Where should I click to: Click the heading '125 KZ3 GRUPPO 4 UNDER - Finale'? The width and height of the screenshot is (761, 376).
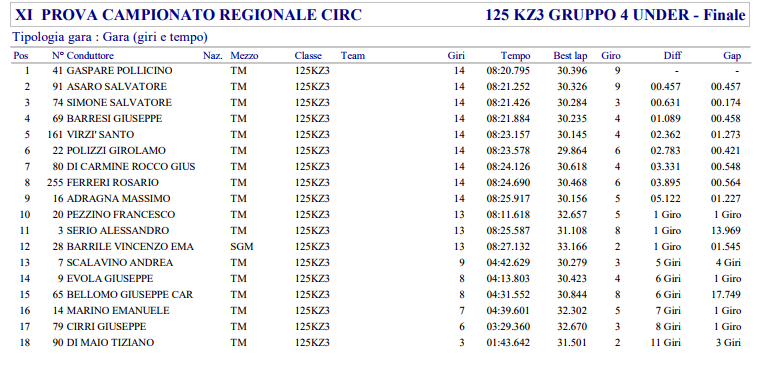615,15
